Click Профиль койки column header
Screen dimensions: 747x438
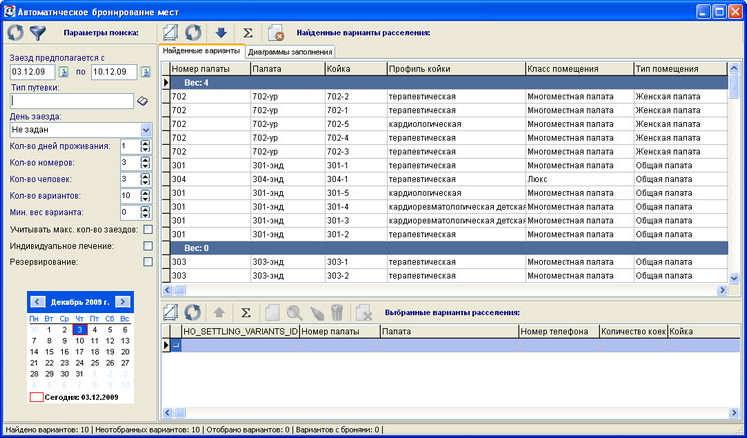pyautogui.click(x=456, y=69)
